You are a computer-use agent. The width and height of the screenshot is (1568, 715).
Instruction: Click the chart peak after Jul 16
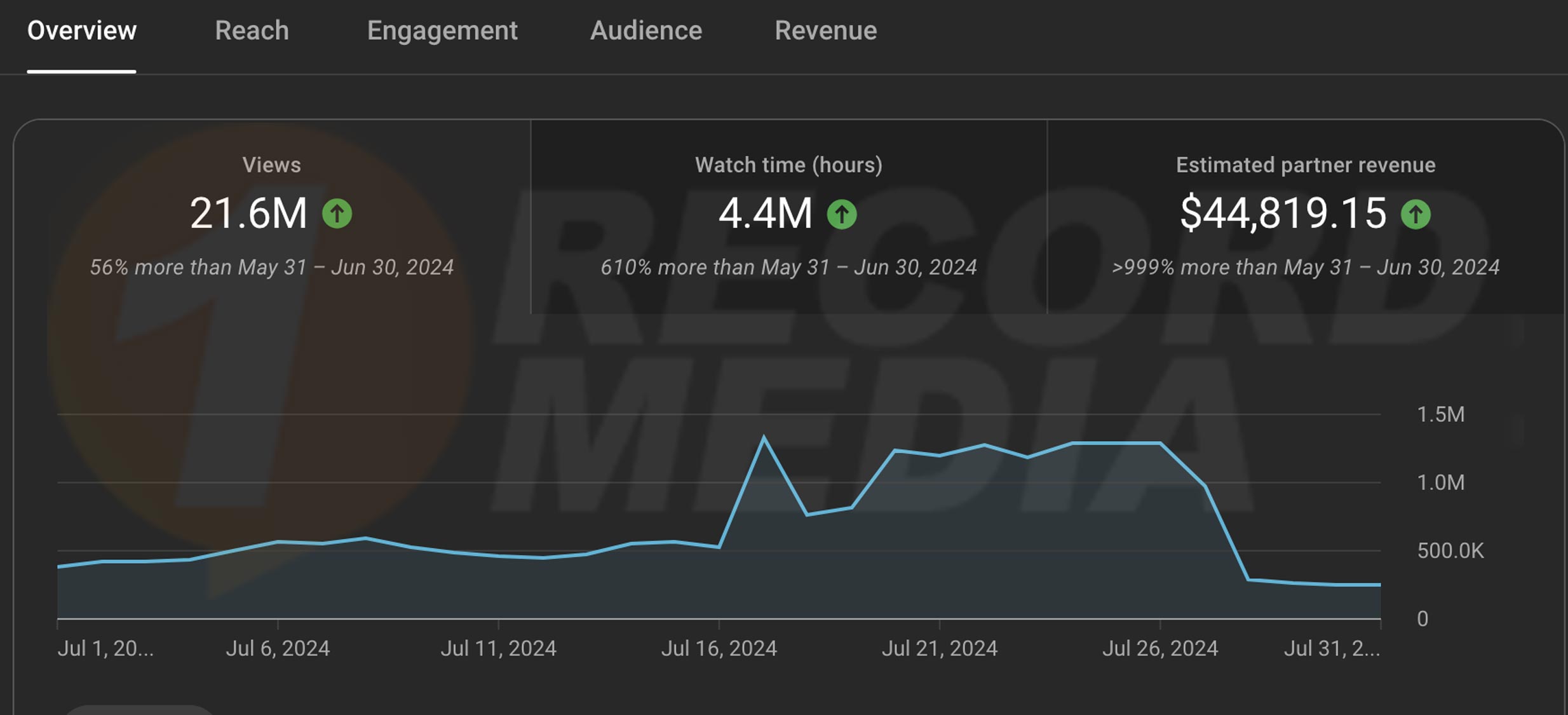tap(763, 437)
